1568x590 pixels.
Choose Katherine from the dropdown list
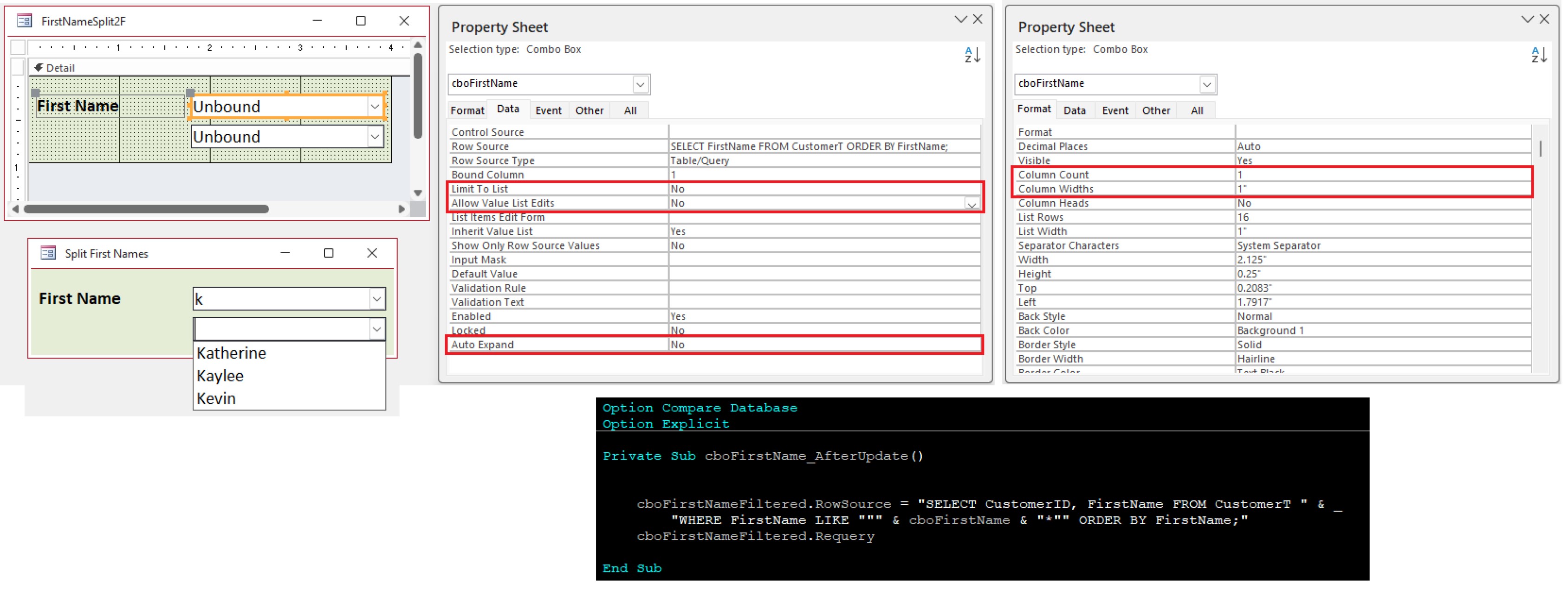point(231,353)
